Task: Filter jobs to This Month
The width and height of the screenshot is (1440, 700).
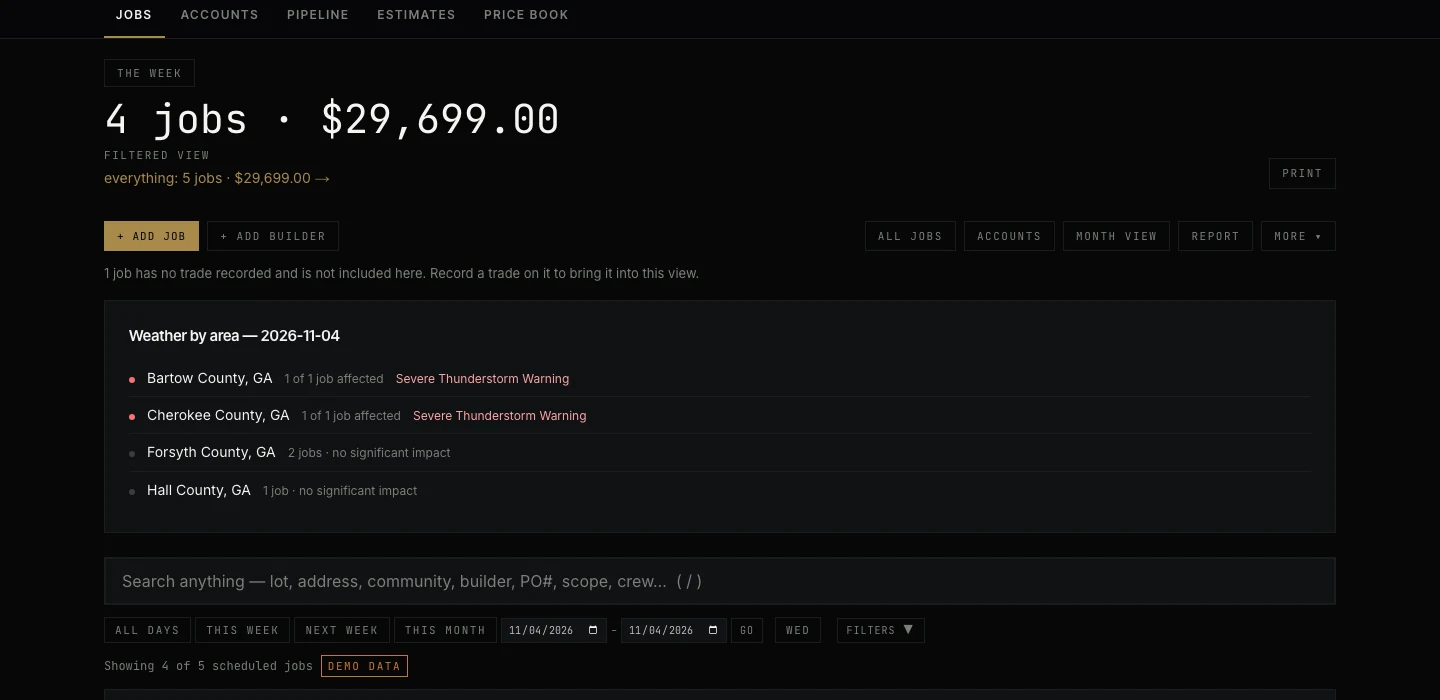Action: [x=445, y=630]
